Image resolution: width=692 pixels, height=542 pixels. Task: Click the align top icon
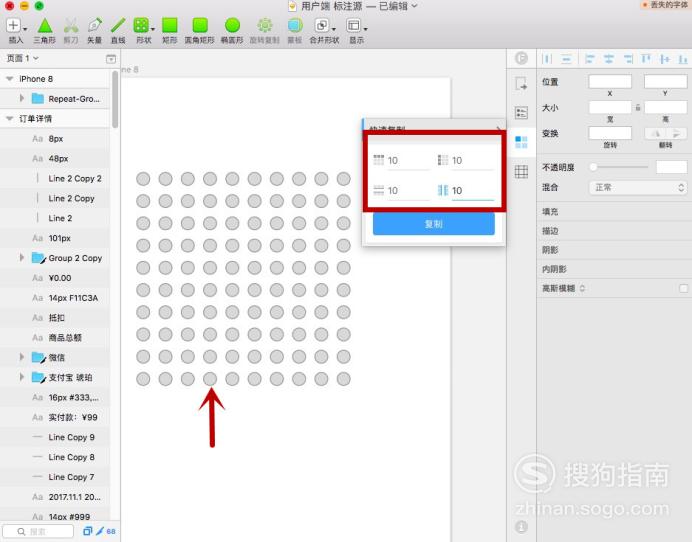click(646, 59)
